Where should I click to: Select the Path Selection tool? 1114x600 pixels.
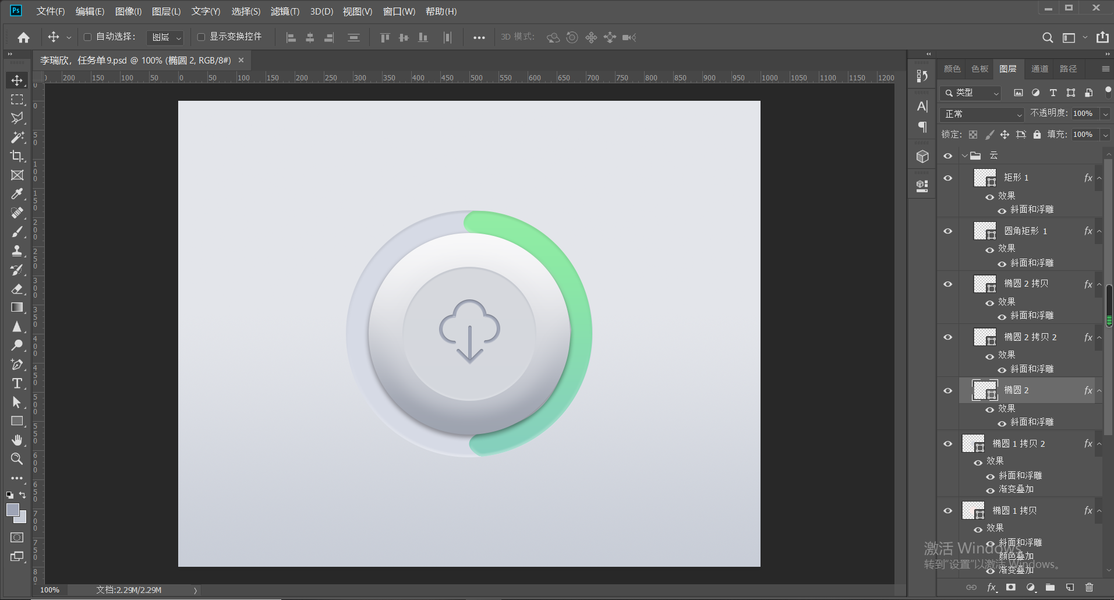17,402
